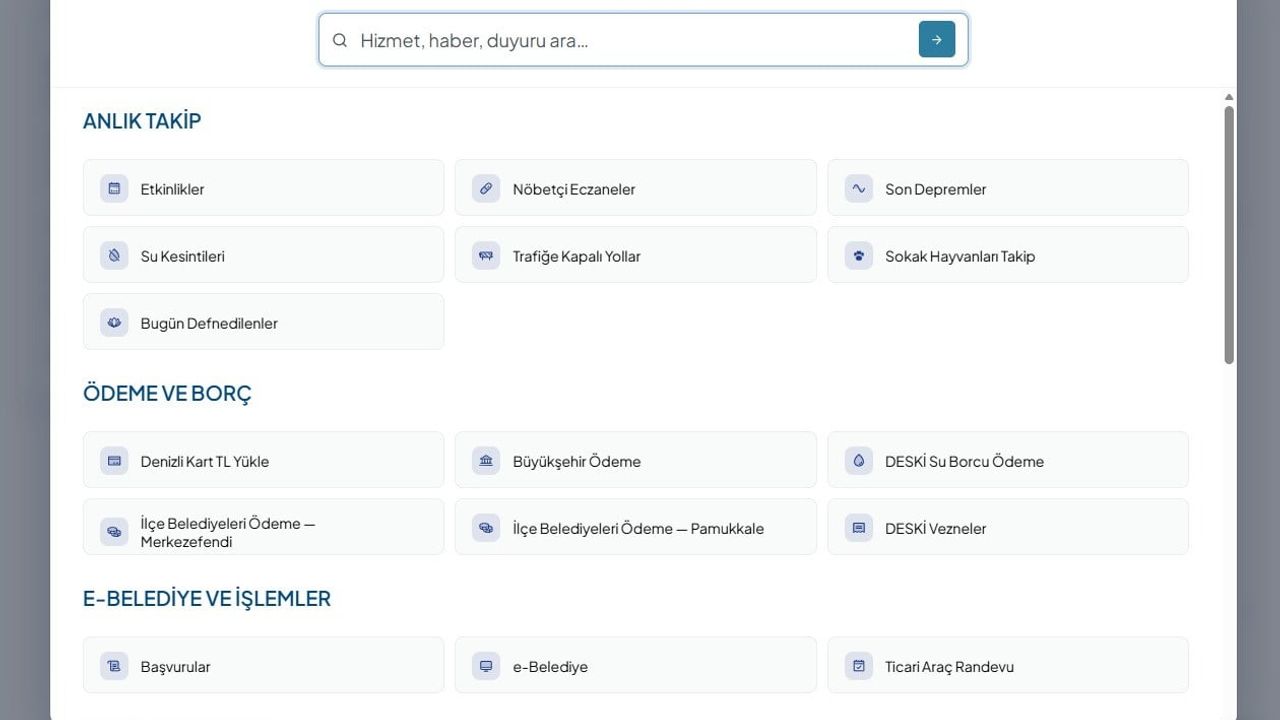Viewport: 1280px width, 720px height.
Task: Click the DESKİ Vezneler icon
Action: point(858,527)
